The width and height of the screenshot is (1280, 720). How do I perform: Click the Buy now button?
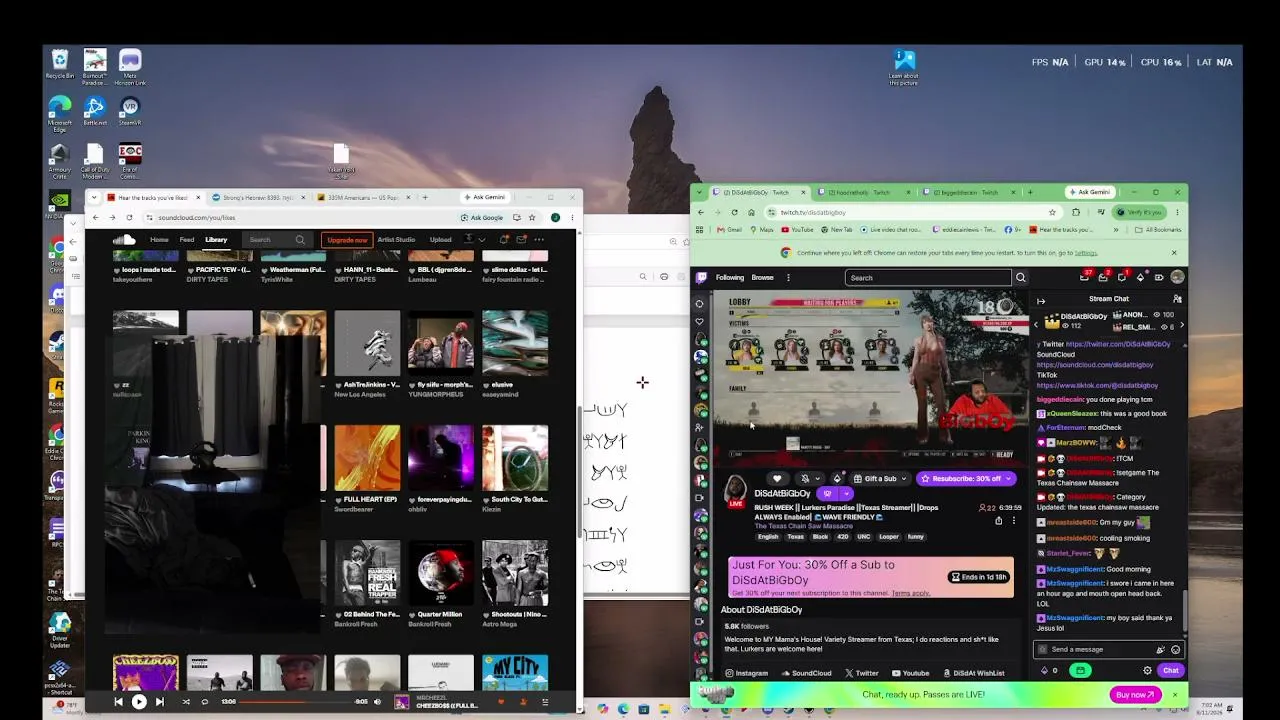(x=1135, y=694)
